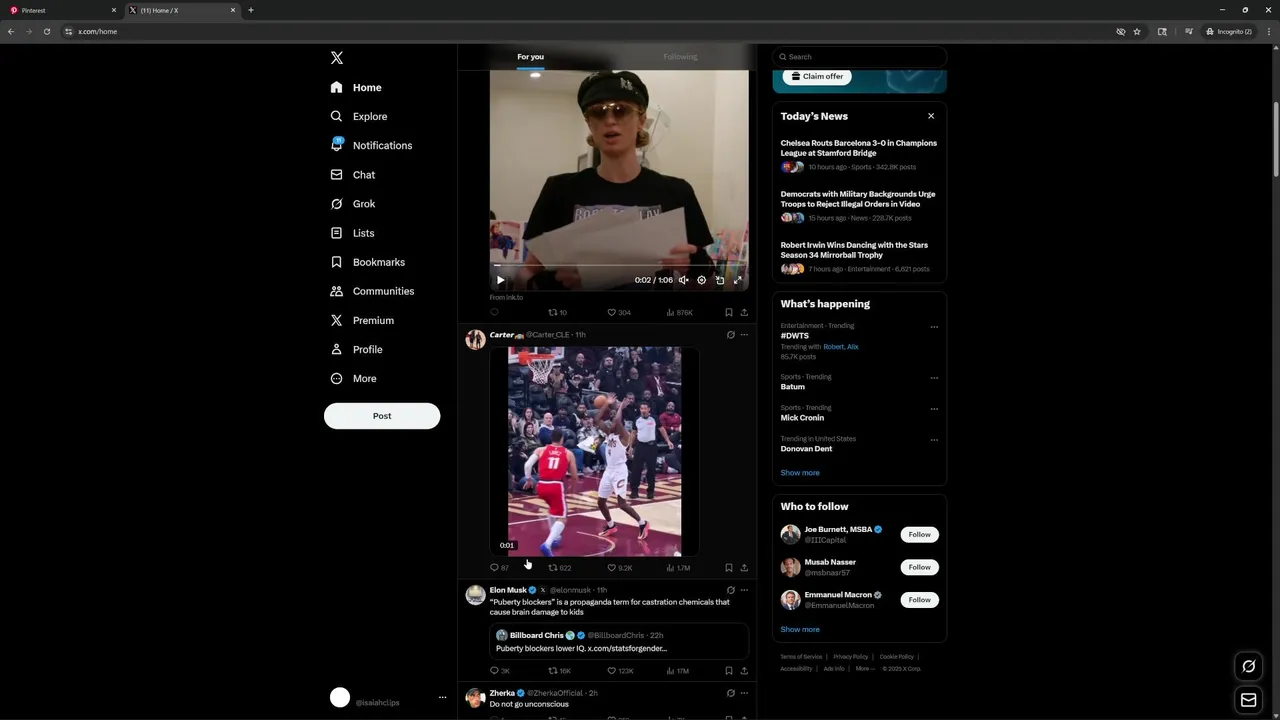Expand the More menu in sidebar
The height and width of the screenshot is (720, 1280).
pyautogui.click(x=353, y=378)
